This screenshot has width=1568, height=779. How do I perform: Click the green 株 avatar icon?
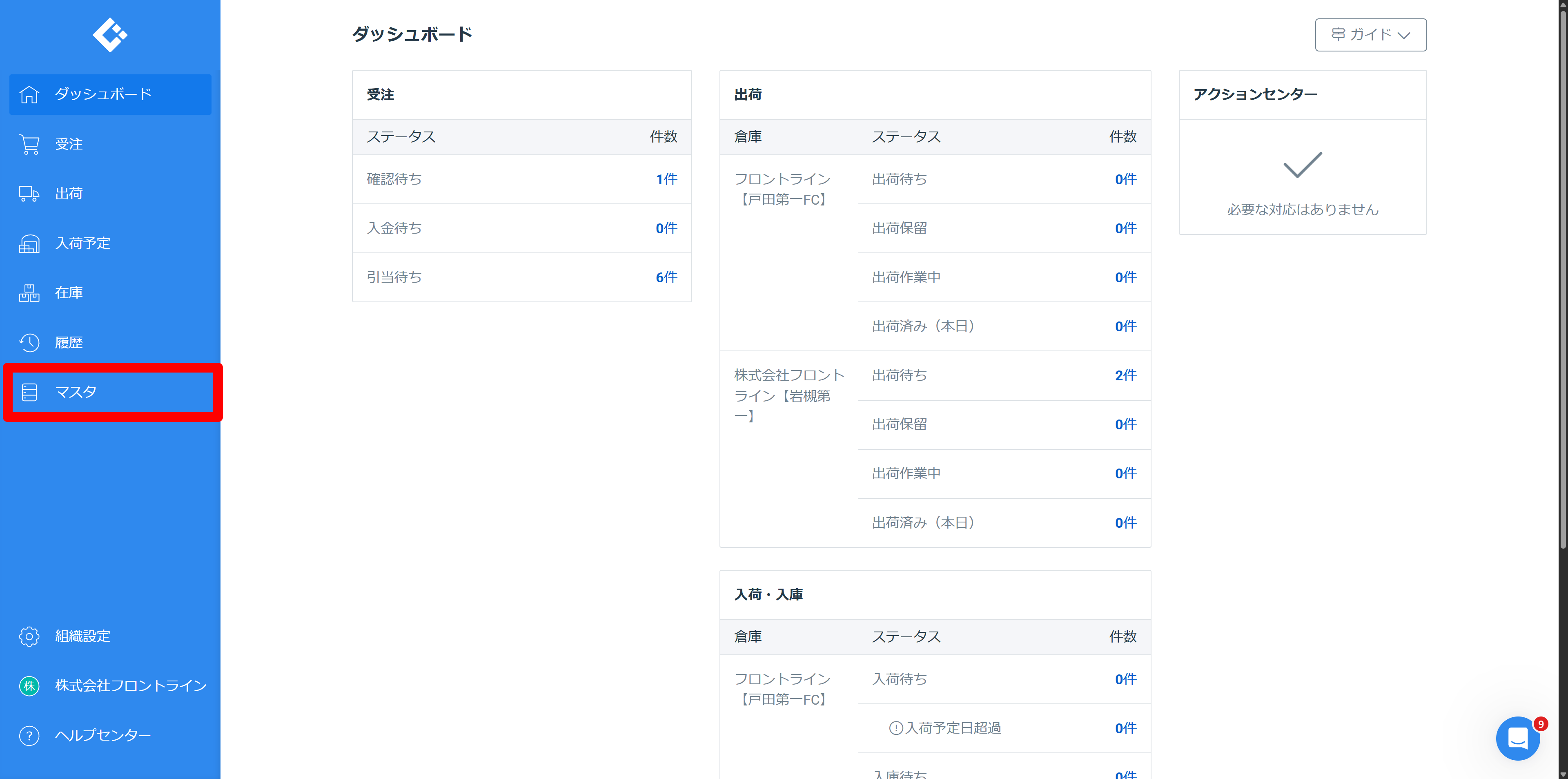tap(29, 686)
